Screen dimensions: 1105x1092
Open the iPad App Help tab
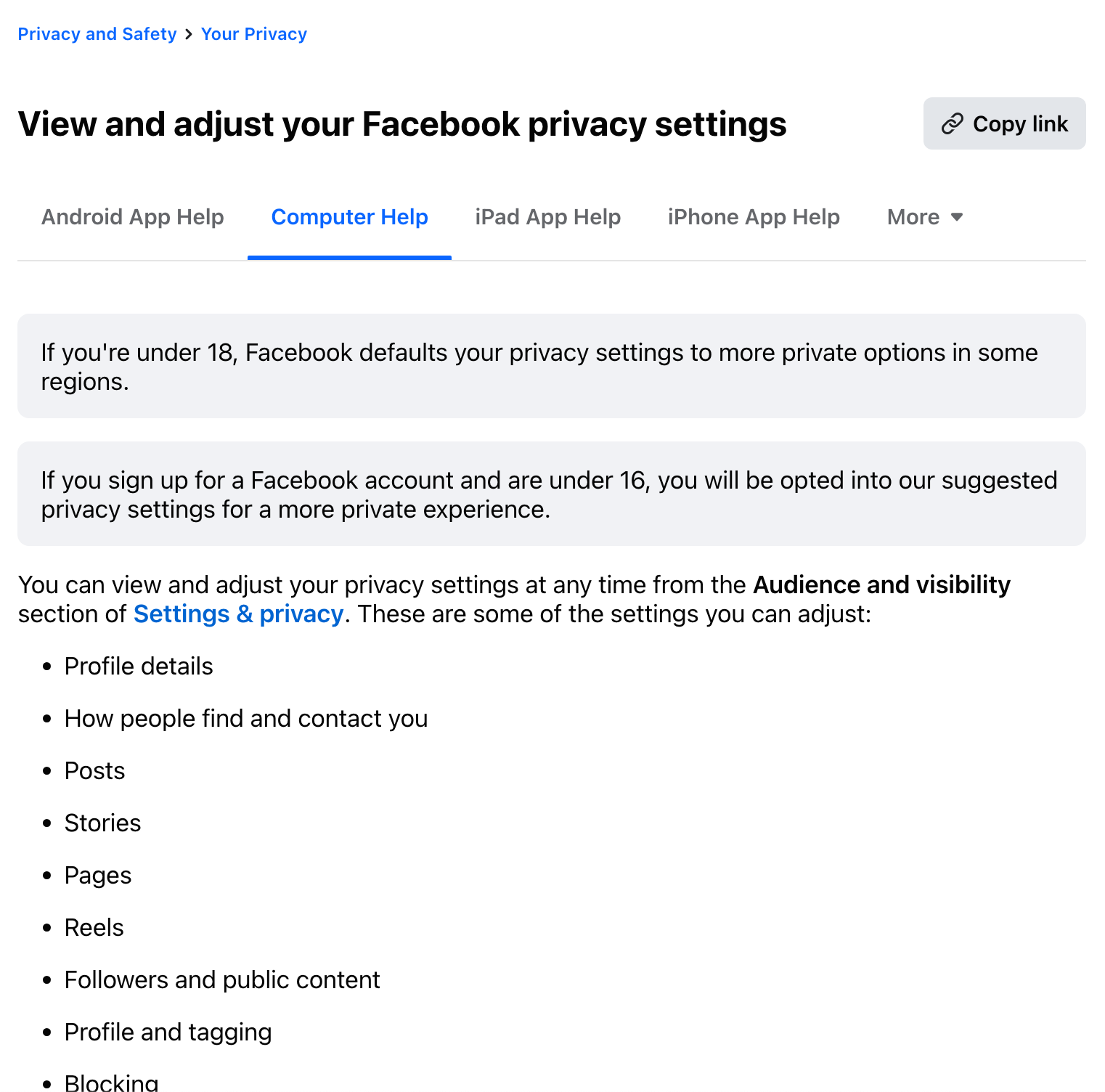click(x=547, y=217)
